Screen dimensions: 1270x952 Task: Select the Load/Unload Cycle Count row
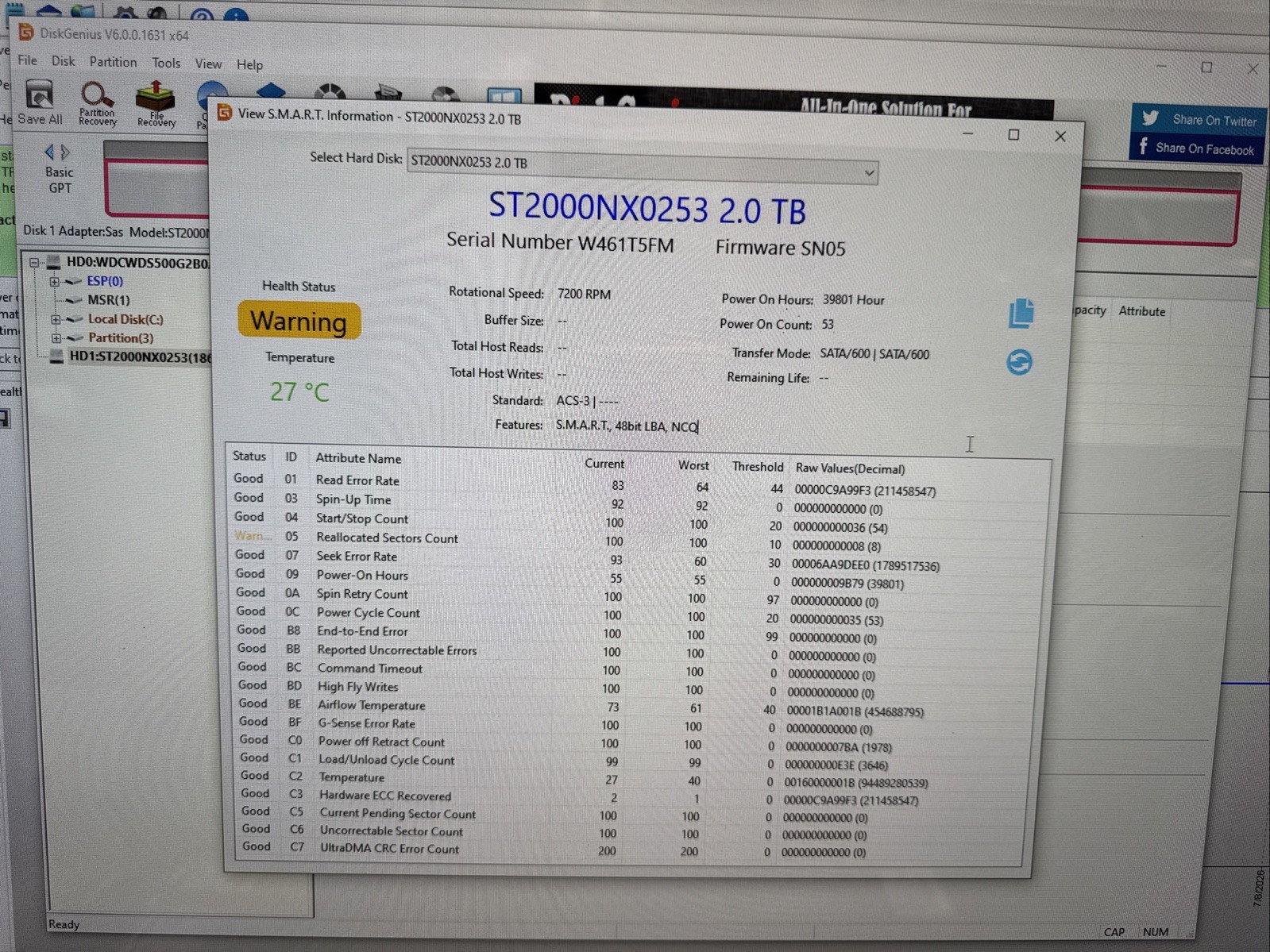click(632, 761)
